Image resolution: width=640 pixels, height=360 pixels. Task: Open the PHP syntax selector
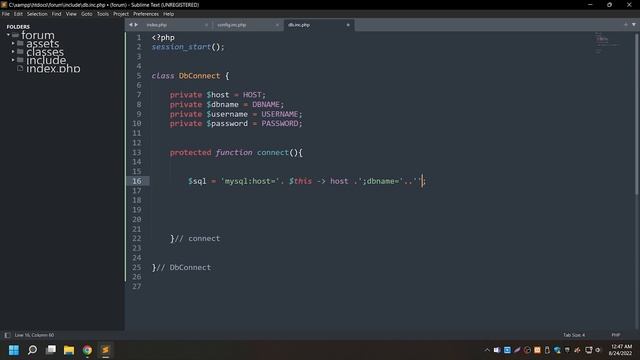(x=616, y=335)
